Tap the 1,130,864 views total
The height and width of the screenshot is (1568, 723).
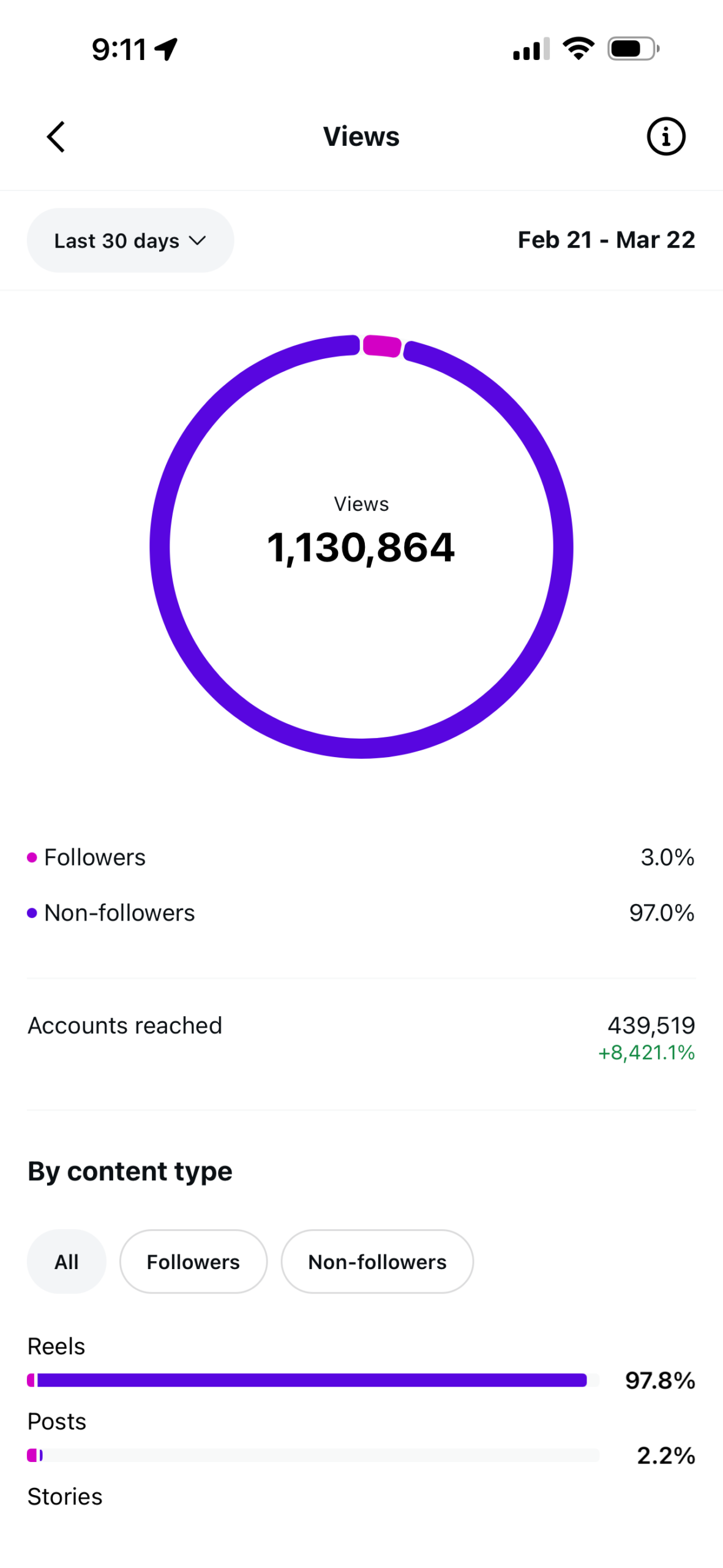[361, 547]
